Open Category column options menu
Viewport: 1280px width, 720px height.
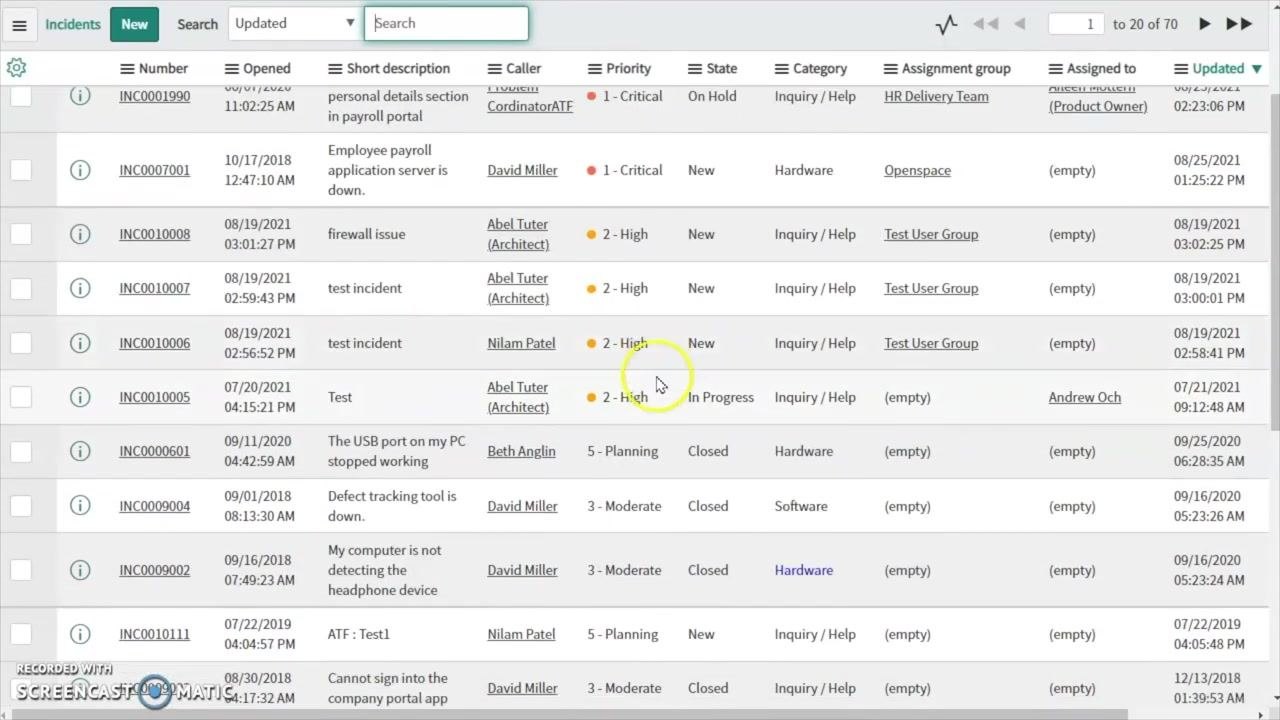[x=782, y=69]
